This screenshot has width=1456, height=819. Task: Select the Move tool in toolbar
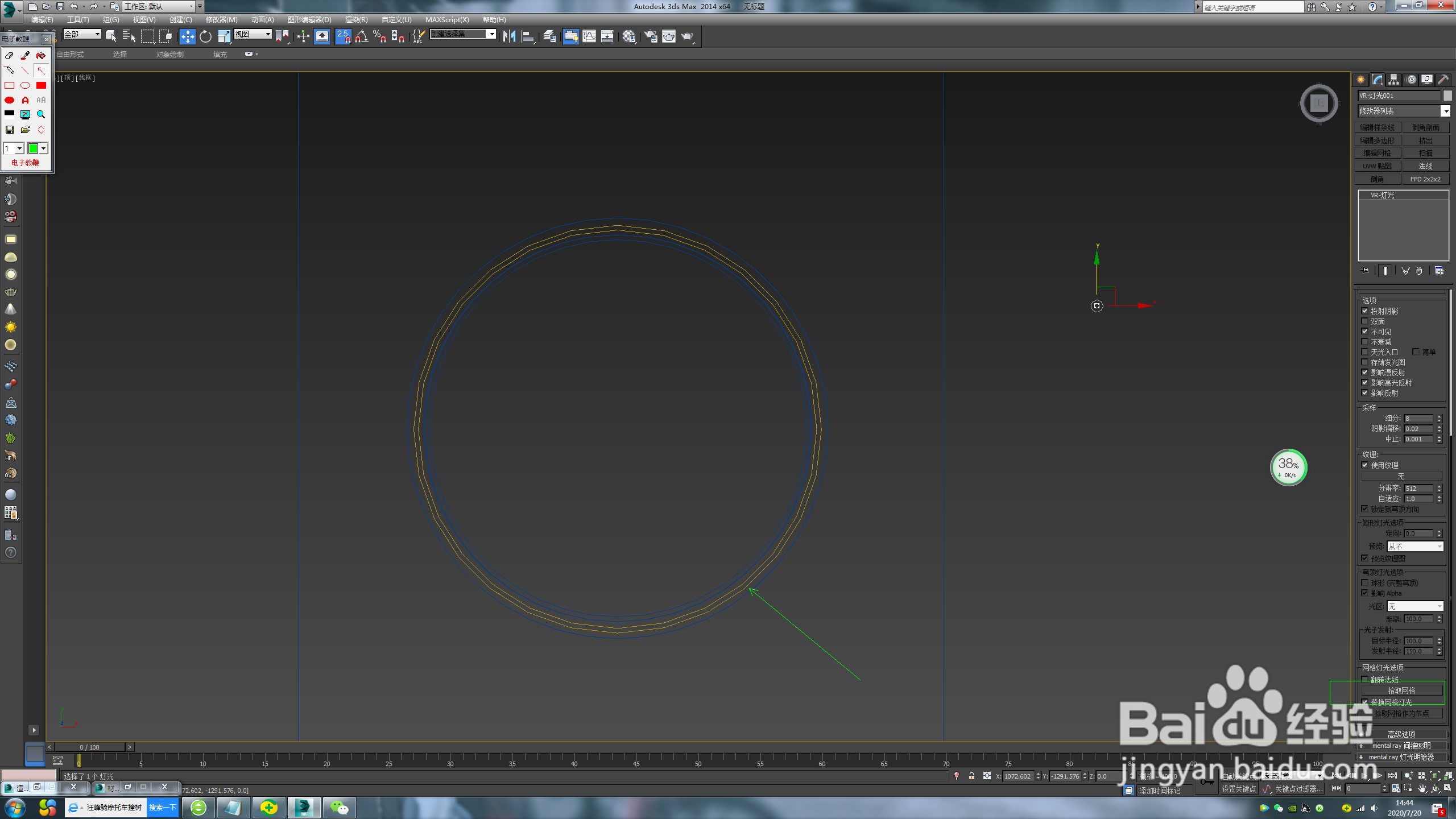(x=187, y=36)
